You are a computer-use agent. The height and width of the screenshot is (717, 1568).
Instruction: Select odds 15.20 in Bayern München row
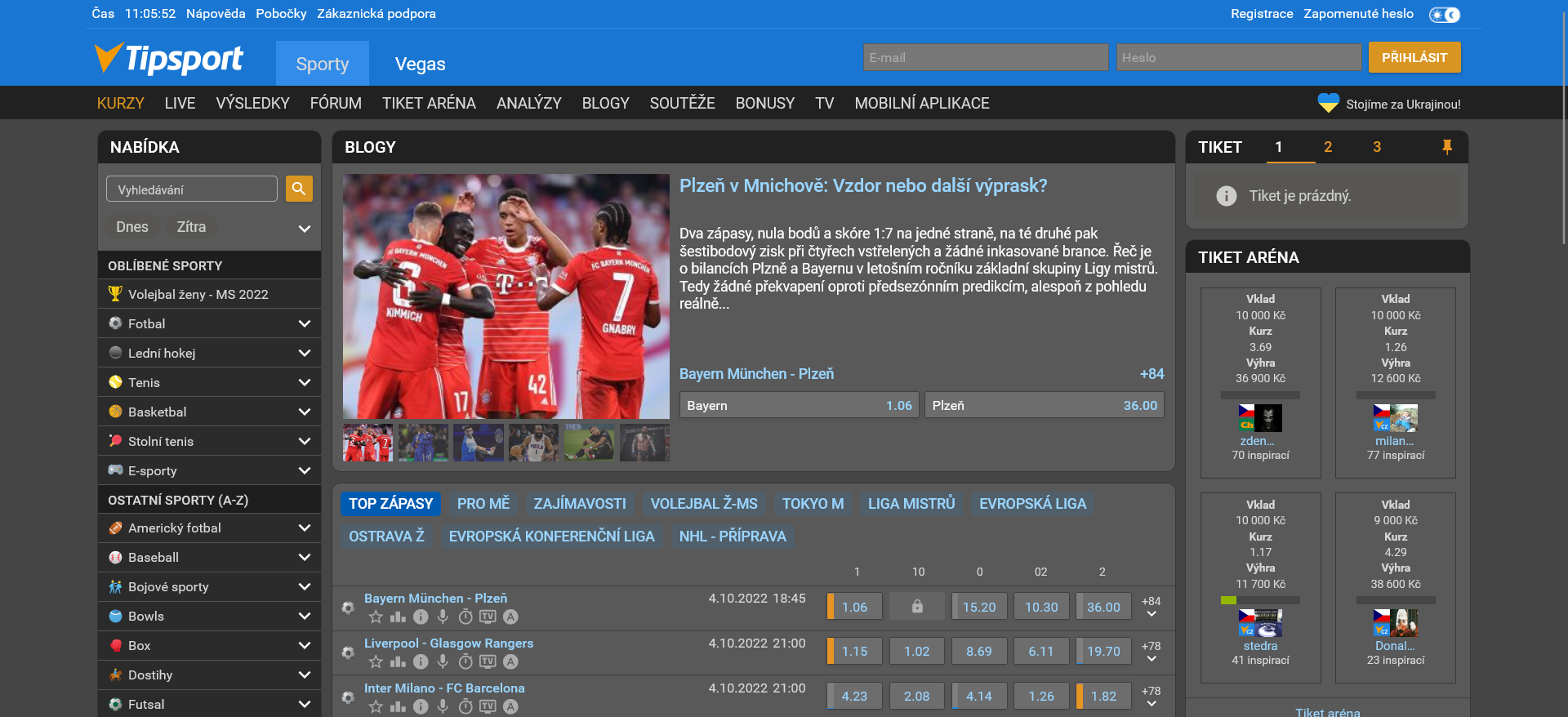click(x=979, y=607)
